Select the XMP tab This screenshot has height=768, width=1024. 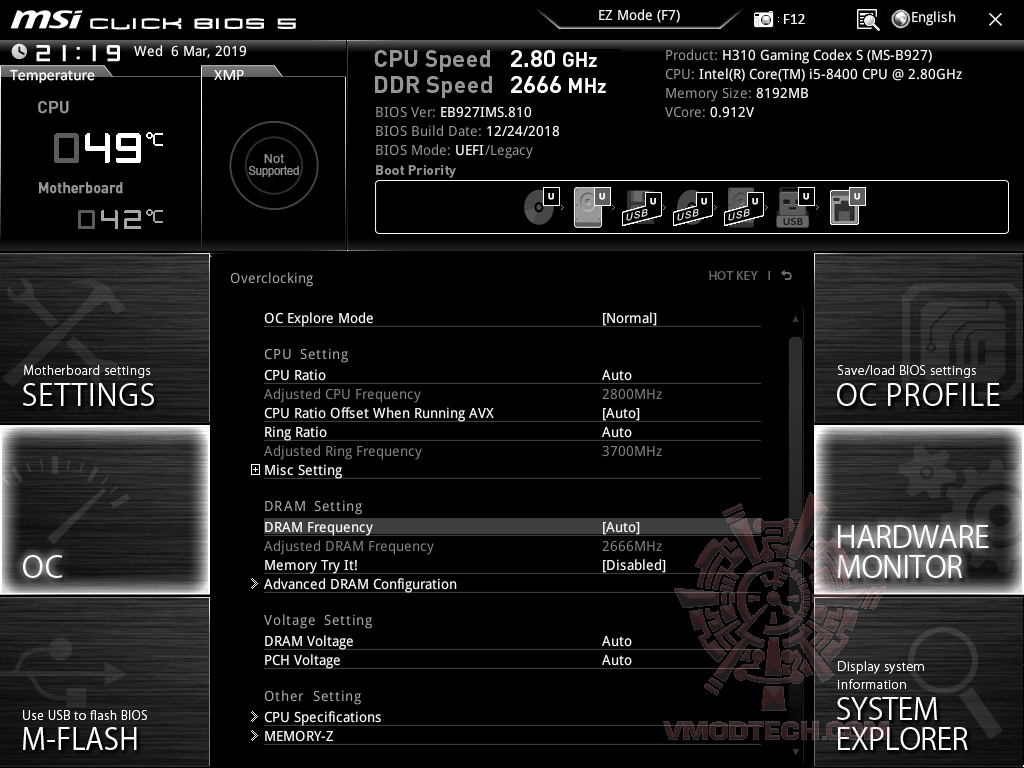(230, 74)
